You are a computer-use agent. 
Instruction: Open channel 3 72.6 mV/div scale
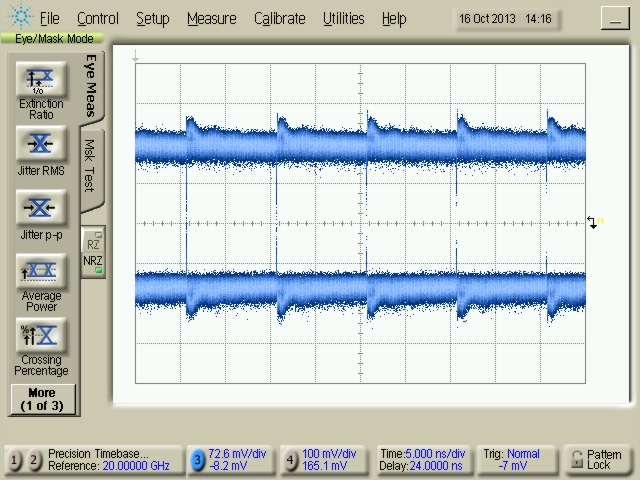pyautogui.click(x=237, y=453)
